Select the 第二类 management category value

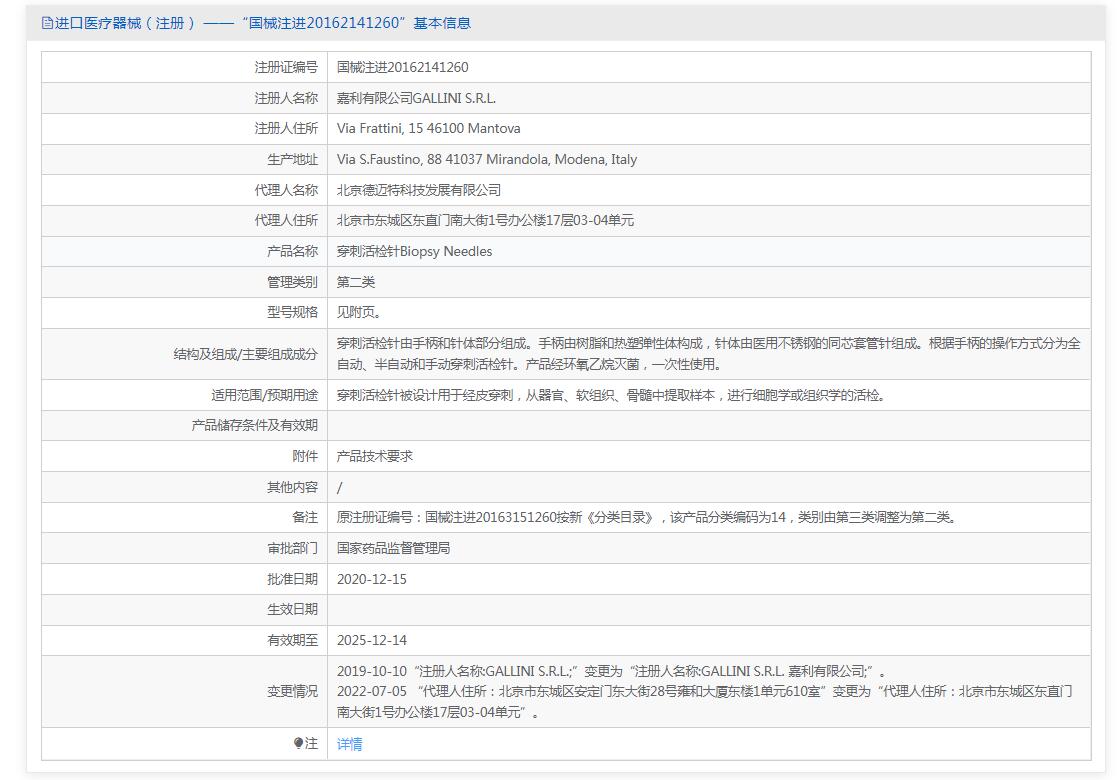(356, 282)
